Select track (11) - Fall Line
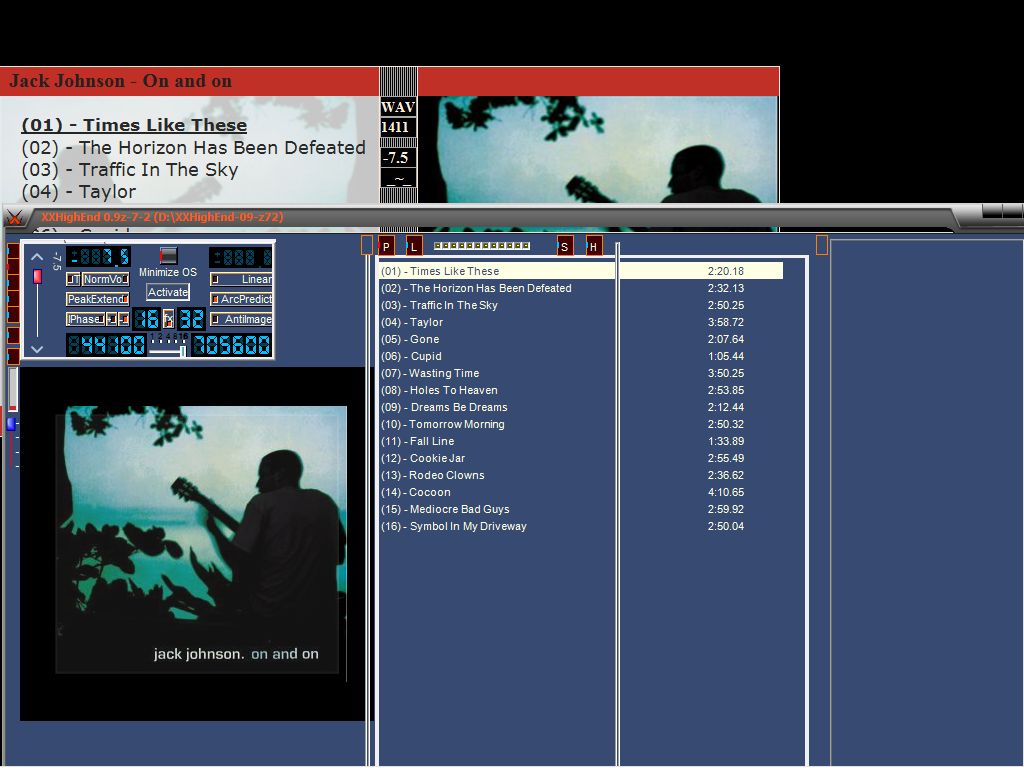Screen dimensions: 1024x768 (x=581, y=441)
